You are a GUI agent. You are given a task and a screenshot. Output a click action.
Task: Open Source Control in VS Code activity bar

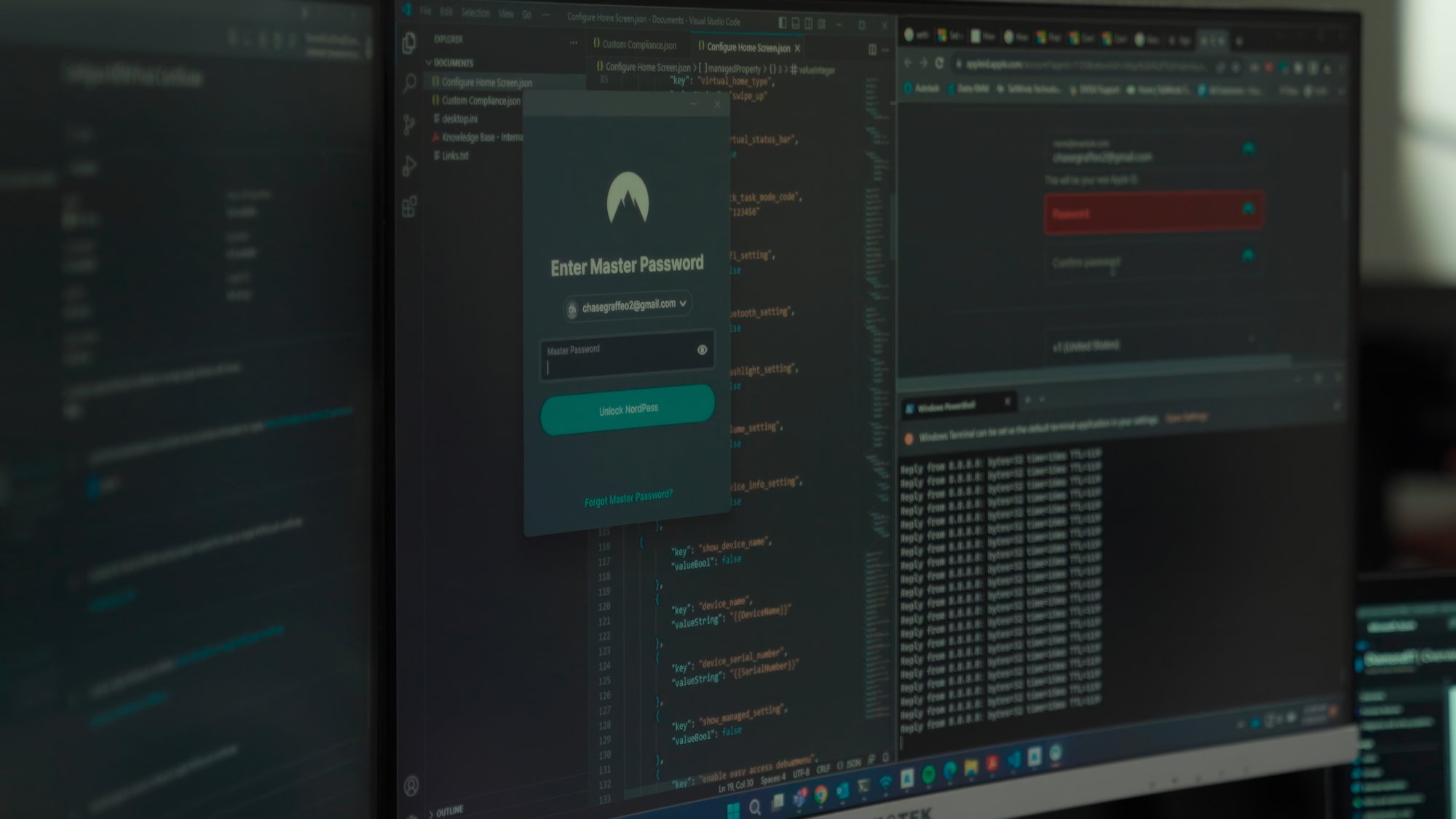(409, 124)
